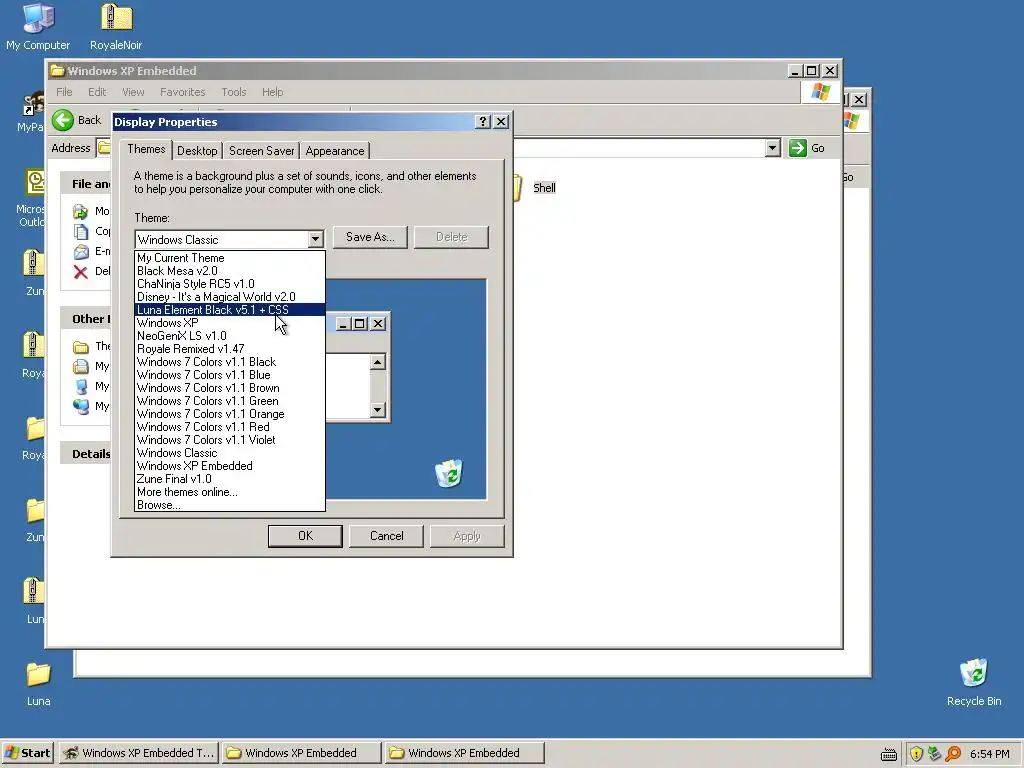Click the help question mark in Display Properties
Image resolution: width=1024 pixels, height=768 pixels.
[482, 121]
